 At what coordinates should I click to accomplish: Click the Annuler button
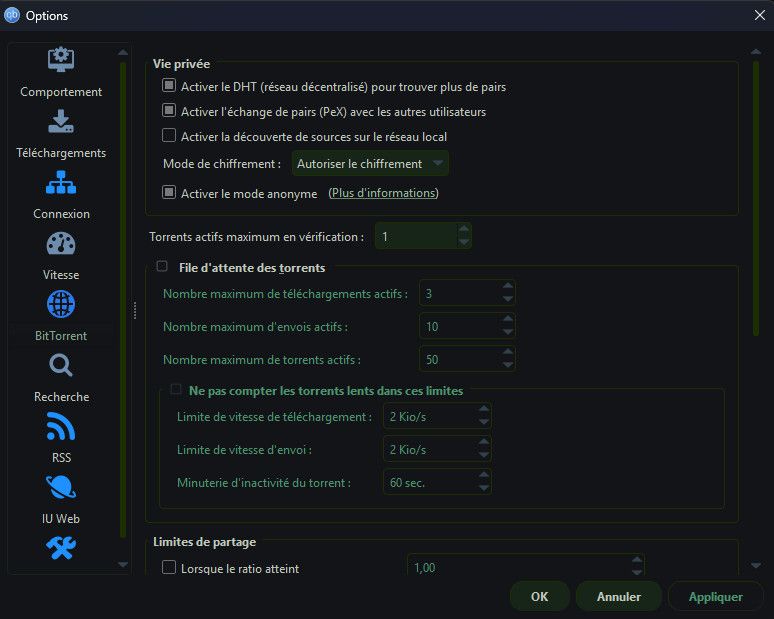[x=618, y=597]
